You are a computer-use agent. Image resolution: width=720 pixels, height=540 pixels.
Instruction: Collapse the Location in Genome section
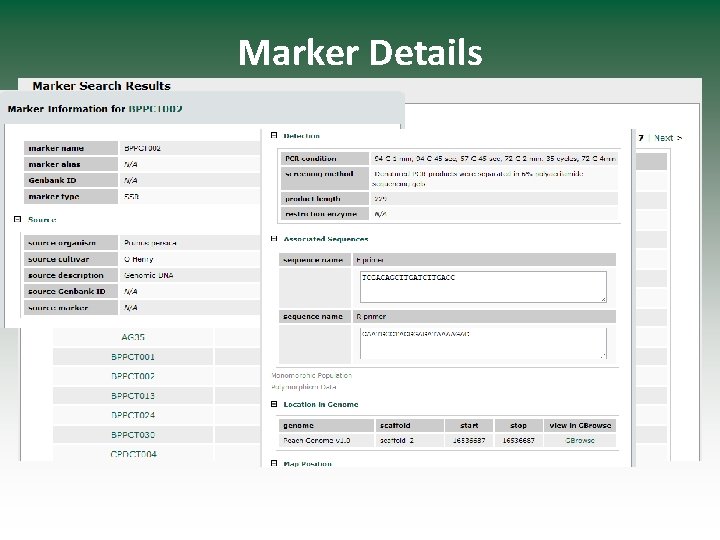[x=274, y=404]
